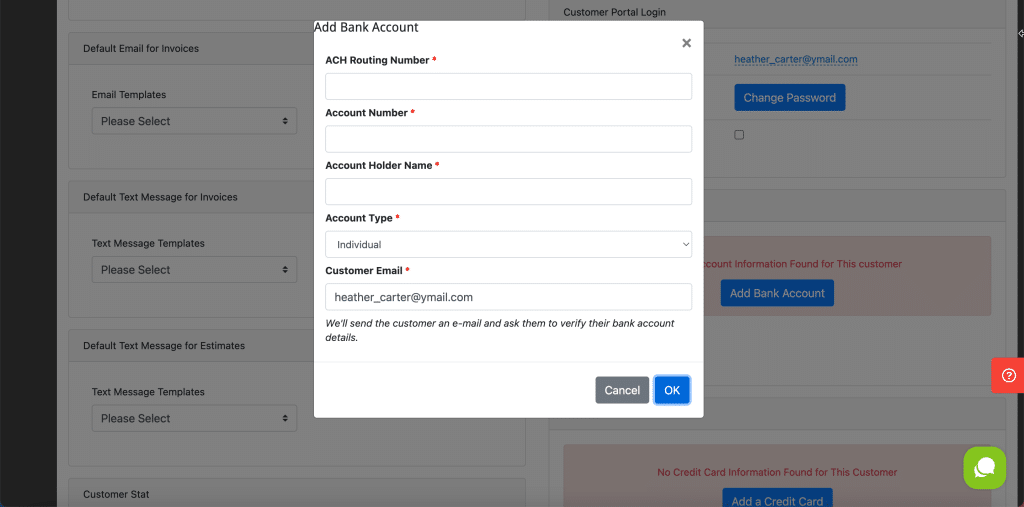Edit the Customer Email field
The height and width of the screenshot is (507, 1024).
point(508,297)
